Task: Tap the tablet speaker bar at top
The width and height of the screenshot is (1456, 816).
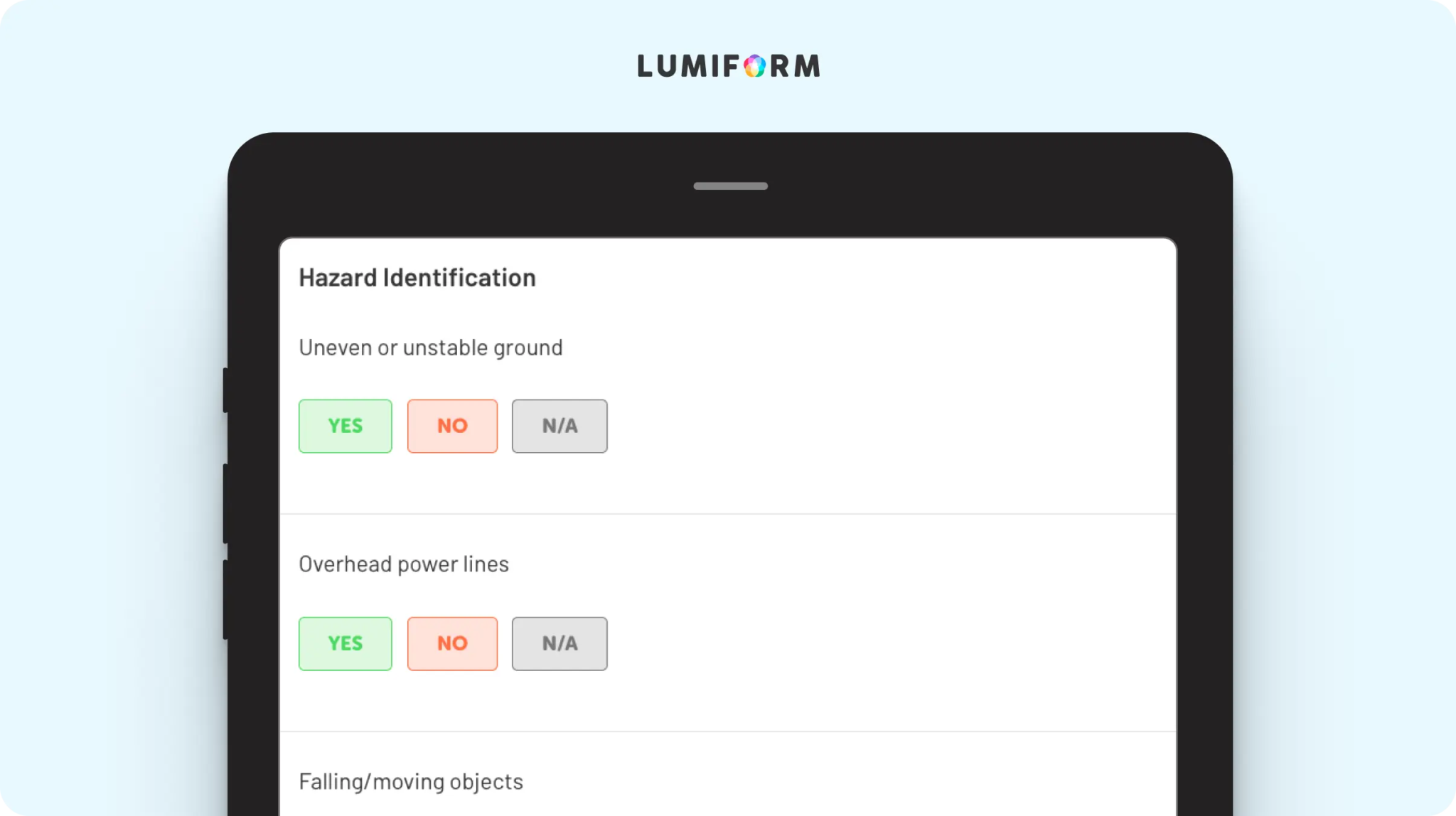Action: [x=730, y=186]
